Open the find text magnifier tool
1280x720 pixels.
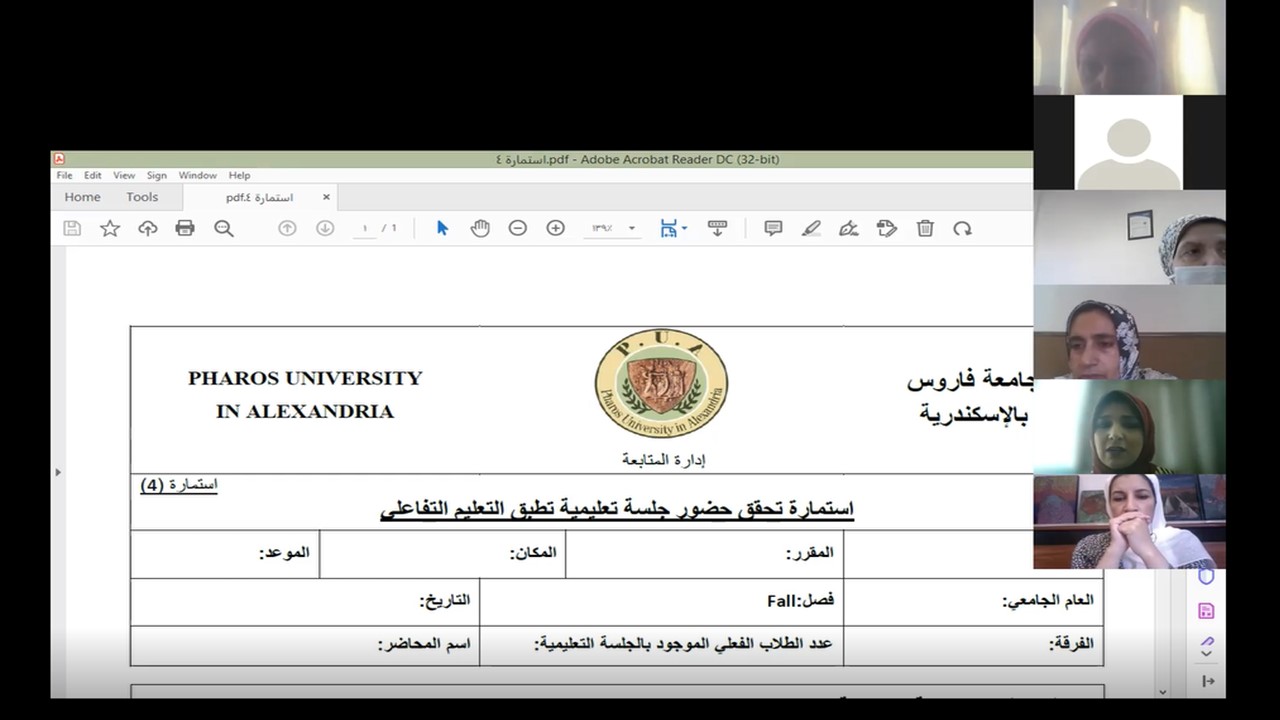(224, 228)
